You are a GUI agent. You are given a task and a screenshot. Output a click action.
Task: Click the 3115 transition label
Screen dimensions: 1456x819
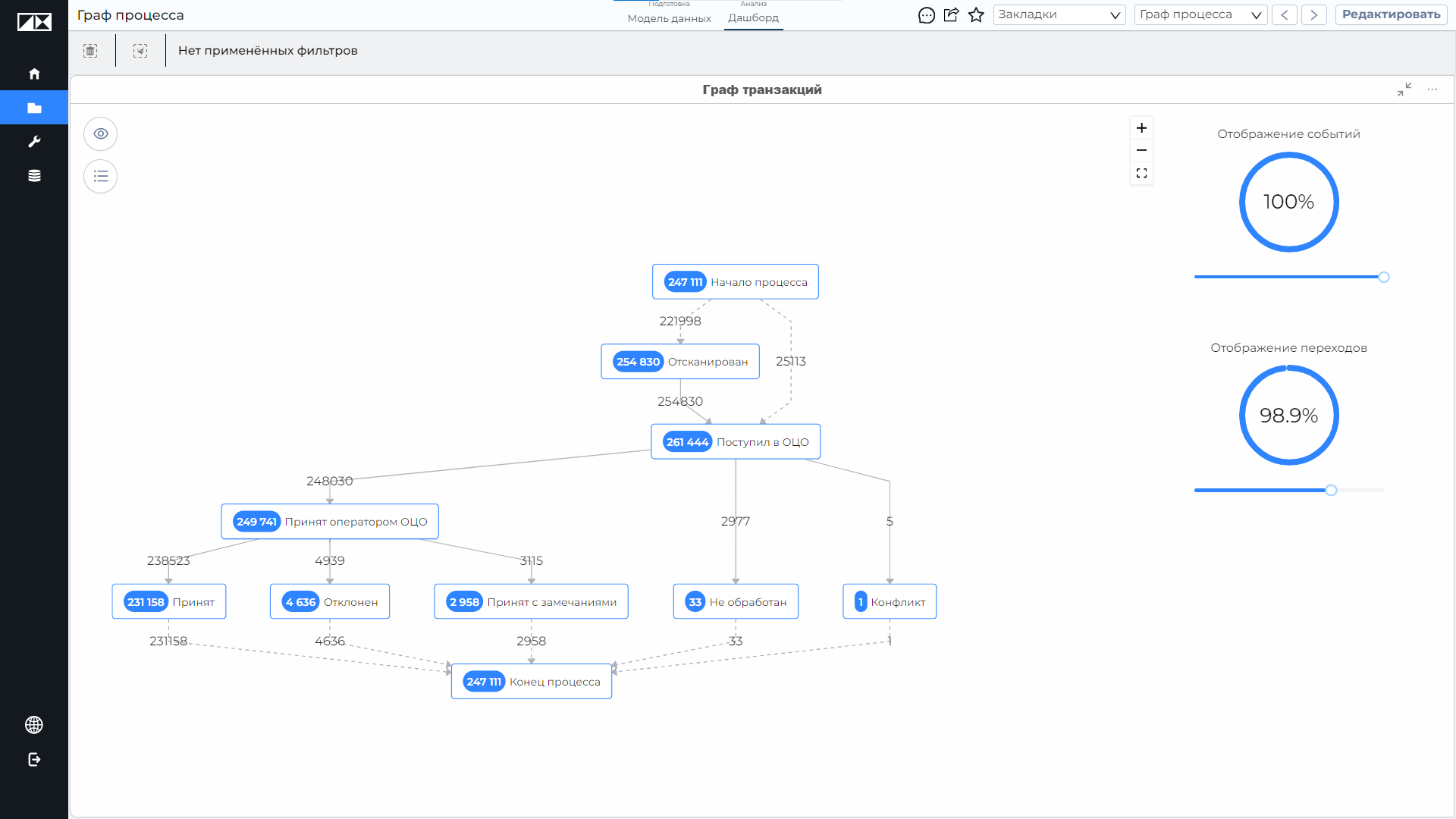532,561
